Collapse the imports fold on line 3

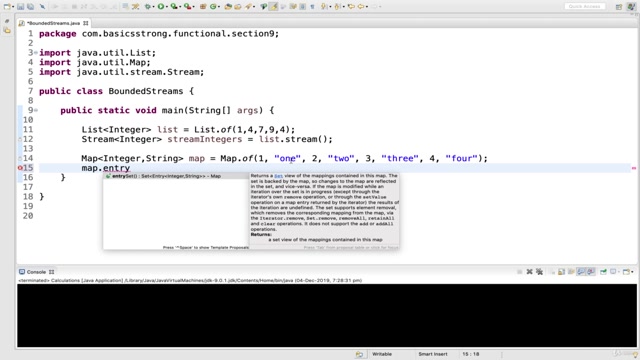point(36,53)
